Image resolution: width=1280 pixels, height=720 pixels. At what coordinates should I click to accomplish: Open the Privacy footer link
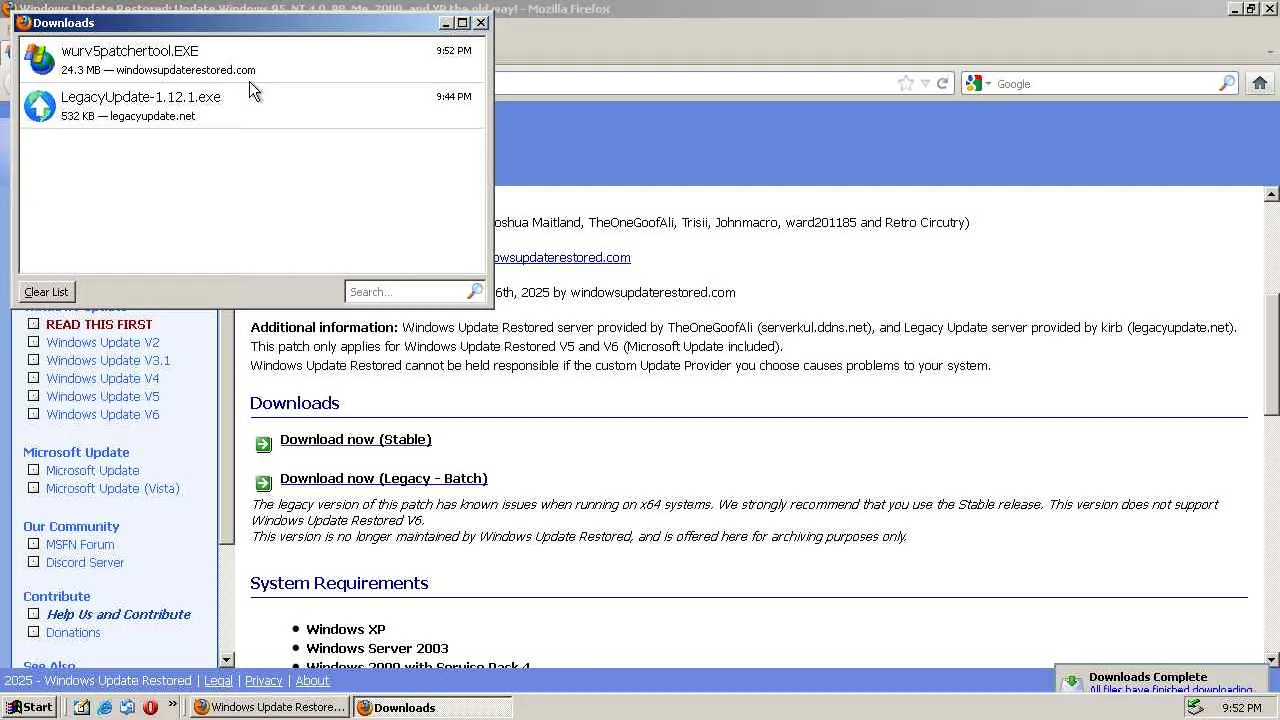[264, 680]
